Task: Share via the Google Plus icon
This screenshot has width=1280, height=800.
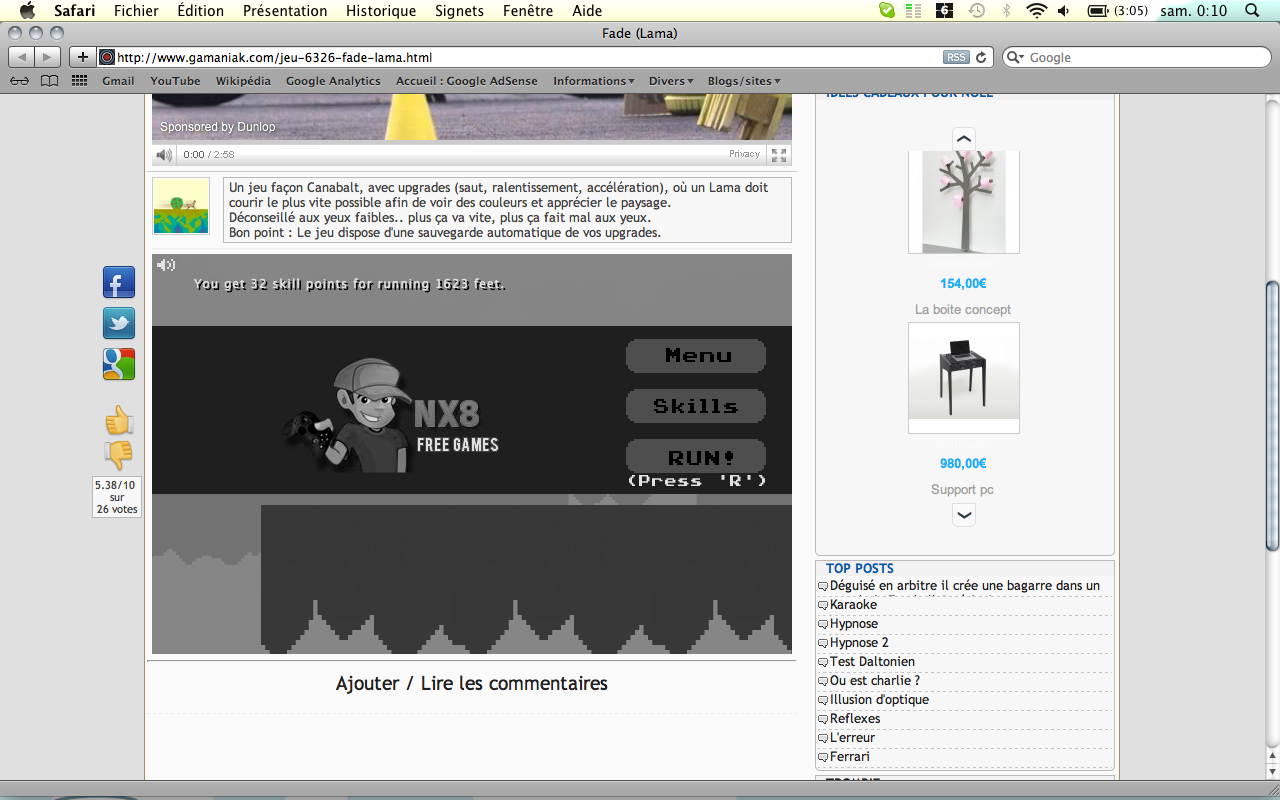Action: 118,364
